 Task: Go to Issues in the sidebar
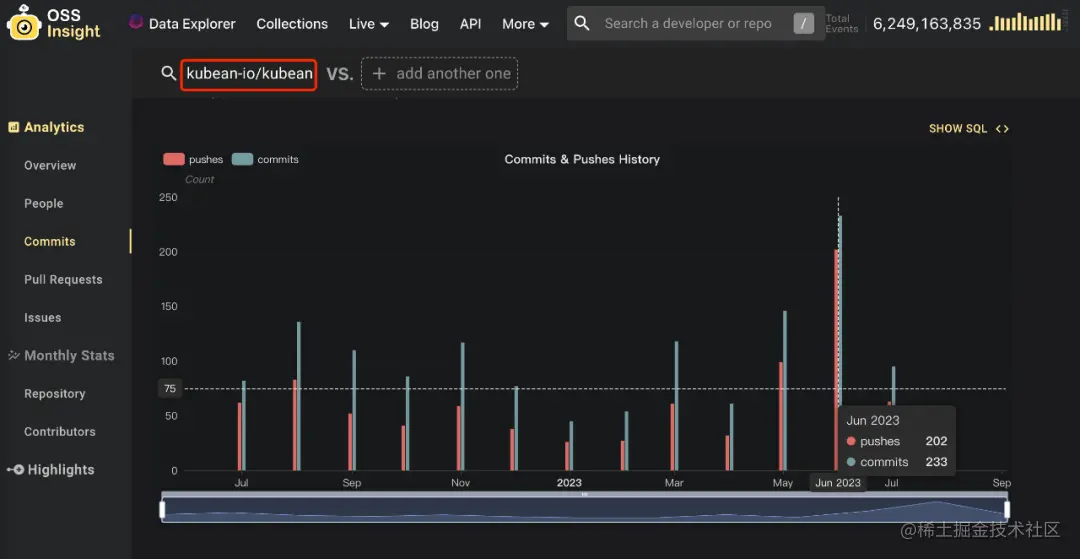click(43, 317)
